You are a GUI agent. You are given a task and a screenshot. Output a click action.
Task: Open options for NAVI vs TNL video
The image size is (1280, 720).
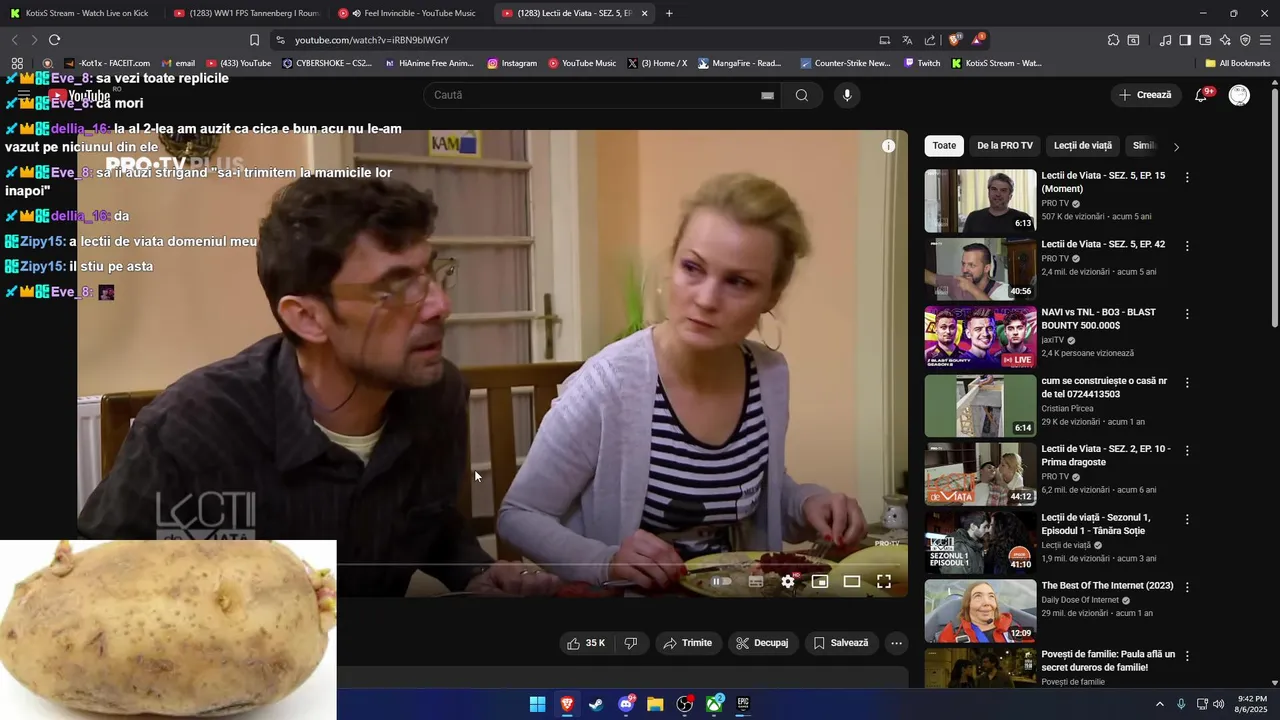[x=1187, y=314]
